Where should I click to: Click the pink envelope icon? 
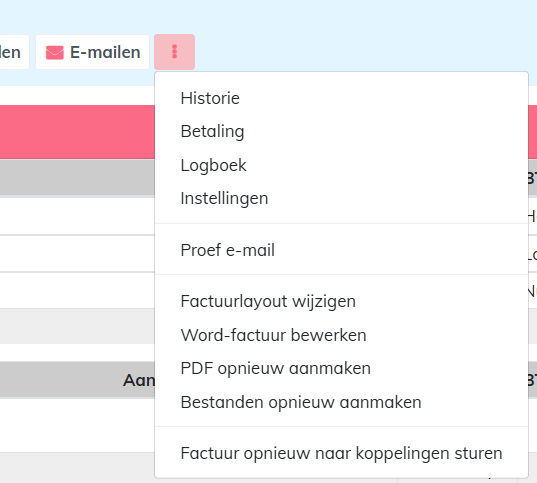click(x=55, y=53)
